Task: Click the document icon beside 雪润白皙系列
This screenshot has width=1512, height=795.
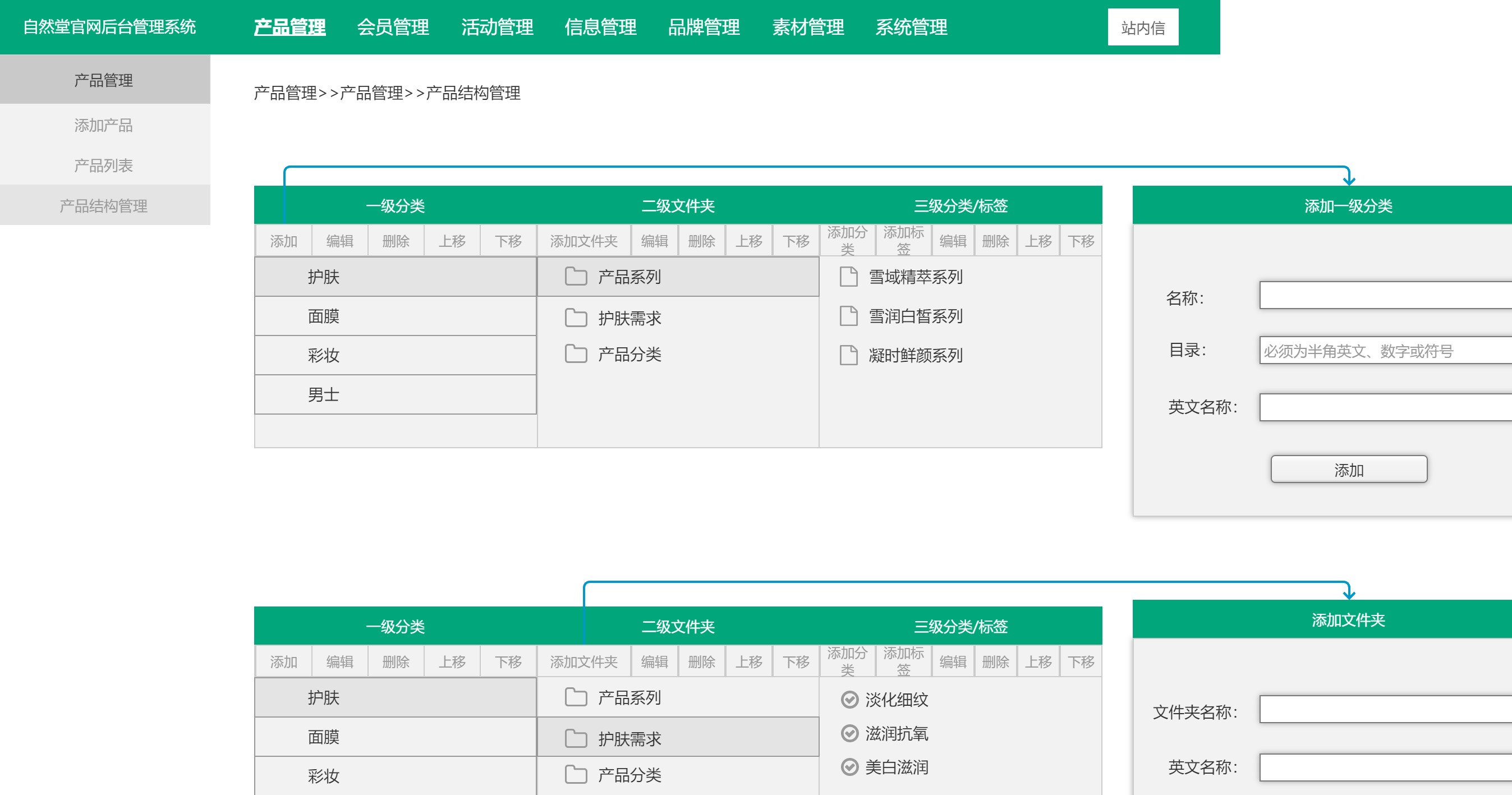Action: tap(848, 316)
